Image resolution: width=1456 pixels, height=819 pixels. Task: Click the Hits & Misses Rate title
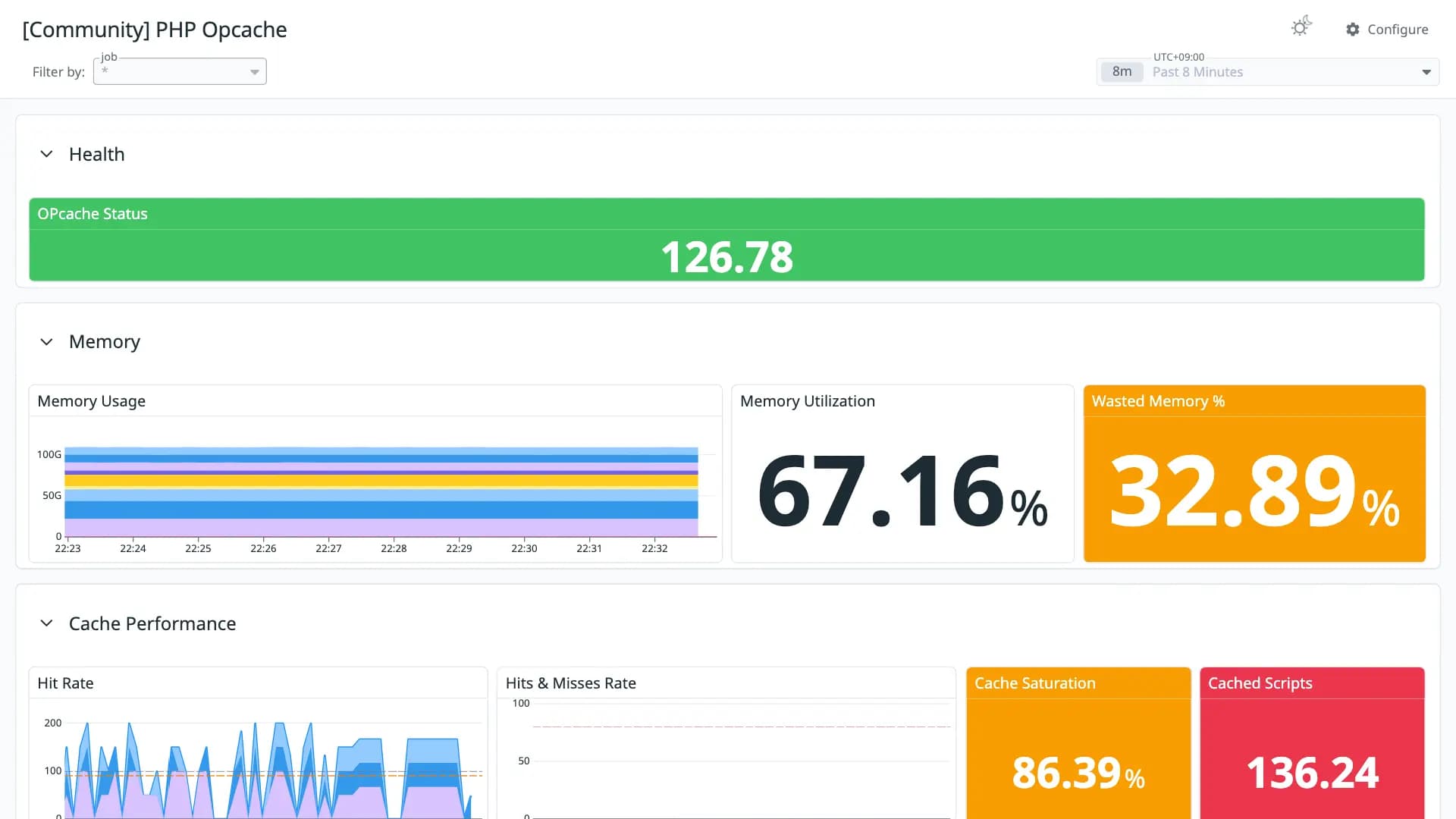pyautogui.click(x=571, y=683)
